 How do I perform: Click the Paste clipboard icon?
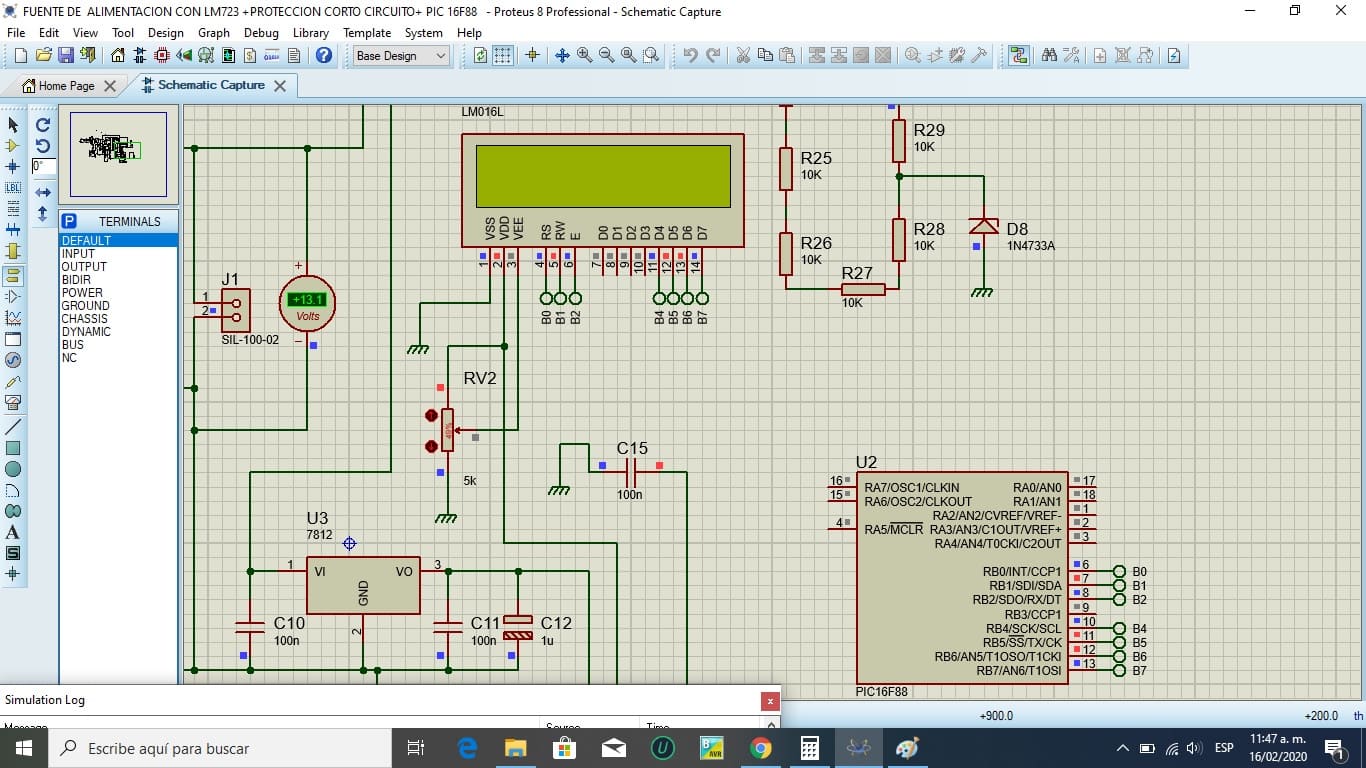click(787, 56)
